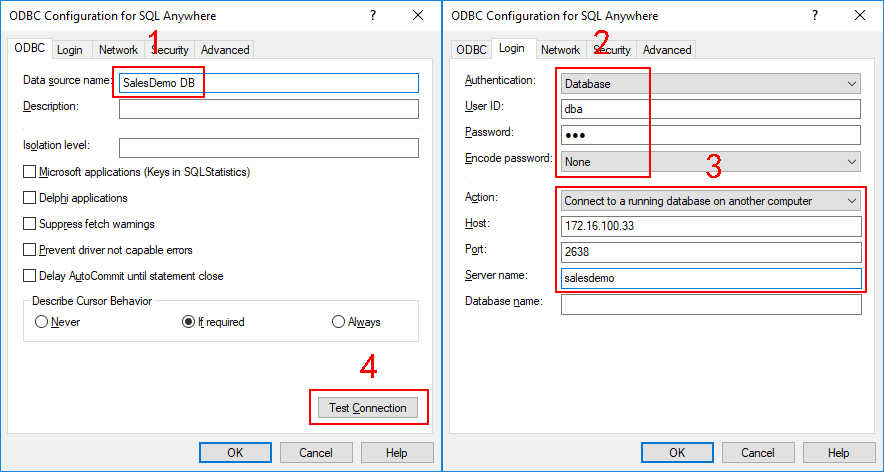Enable Microsoft applications (Keys in SQLStatistics) checkbox
Screen dimensions: 884x472
pyautogui.click(x=29, y=172)
